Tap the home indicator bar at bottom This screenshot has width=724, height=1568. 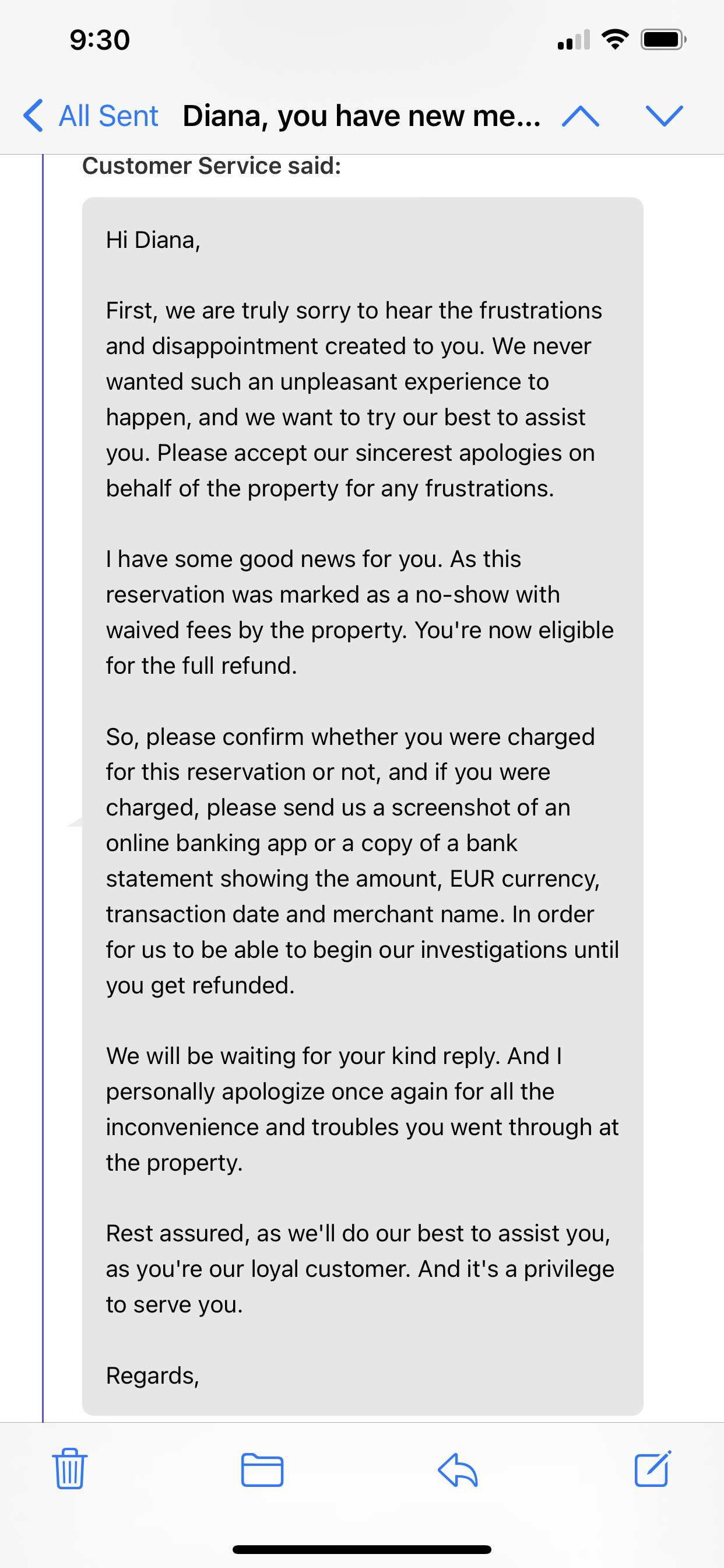(362, 1549)
